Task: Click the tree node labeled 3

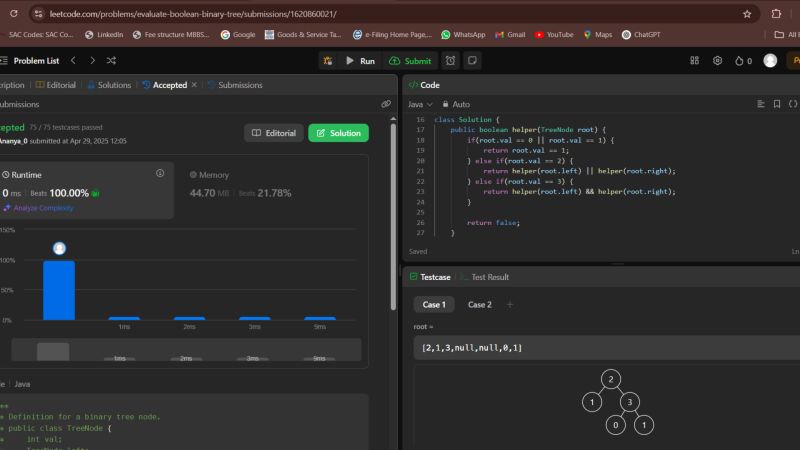Action: (x=630, y=402)
